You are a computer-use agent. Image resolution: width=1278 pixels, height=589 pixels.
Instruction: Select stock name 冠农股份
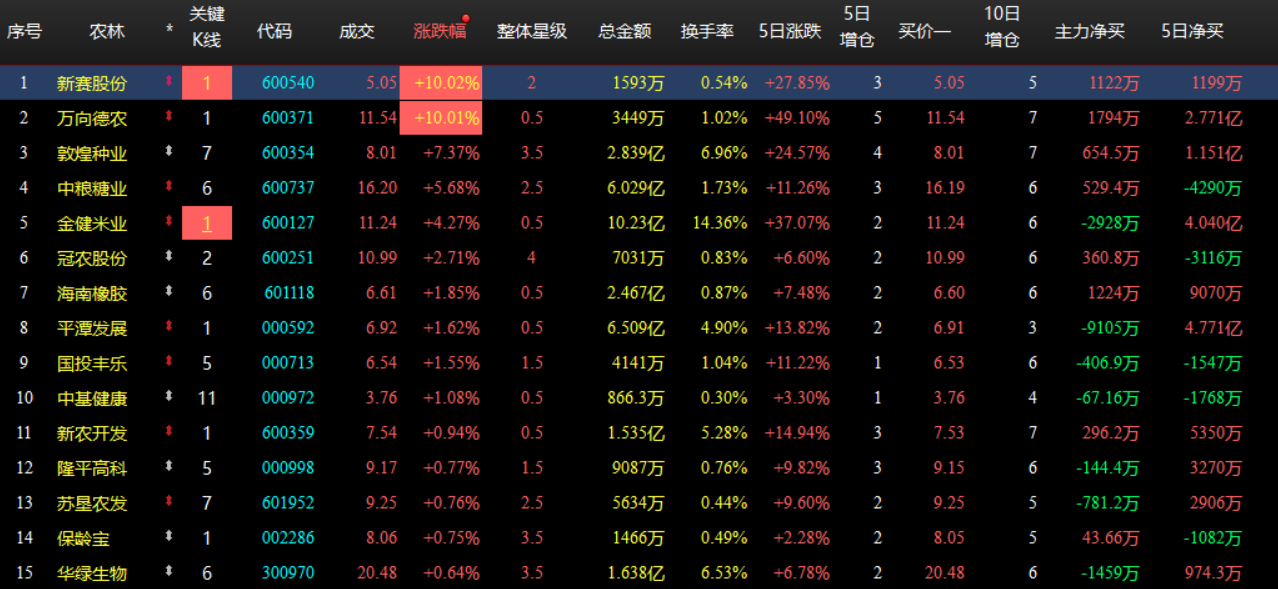92,258
